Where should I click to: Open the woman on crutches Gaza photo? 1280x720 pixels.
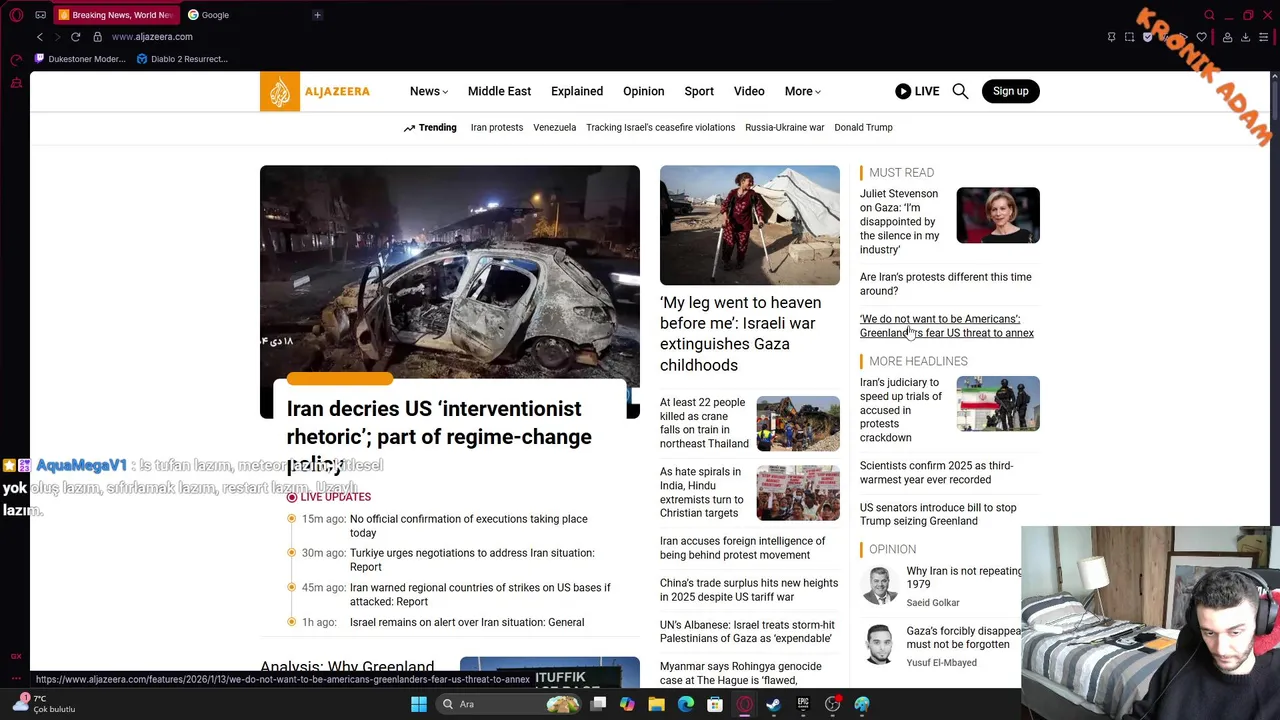click(x=750, y=225)
